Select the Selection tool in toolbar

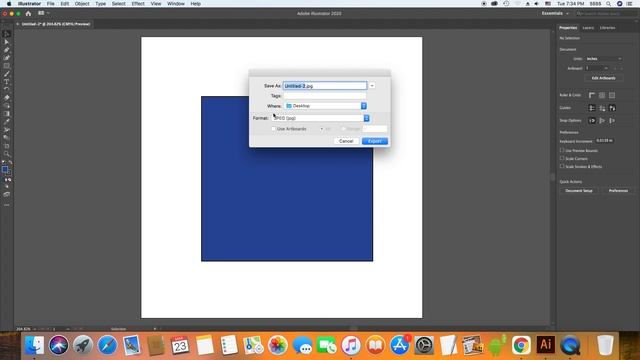[7, 34]
